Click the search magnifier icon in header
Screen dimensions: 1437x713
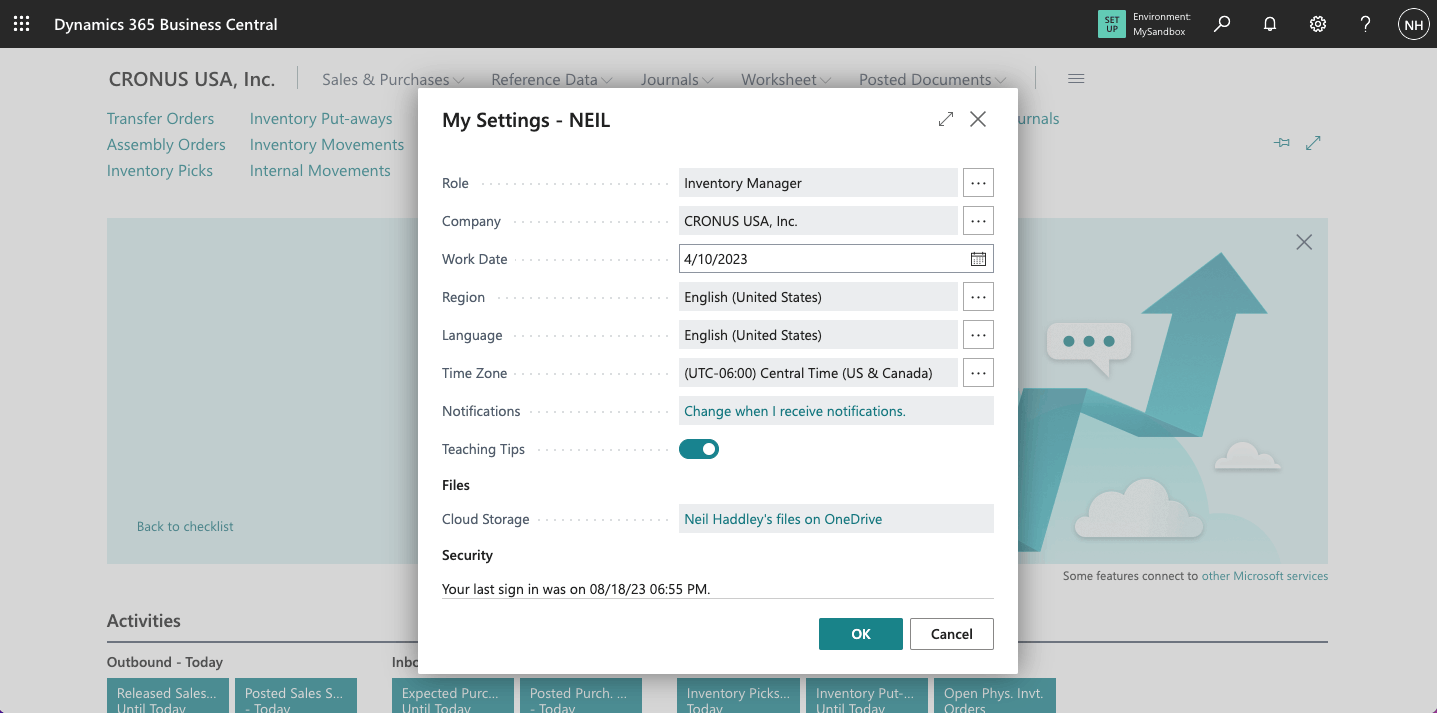[1222, 24]
